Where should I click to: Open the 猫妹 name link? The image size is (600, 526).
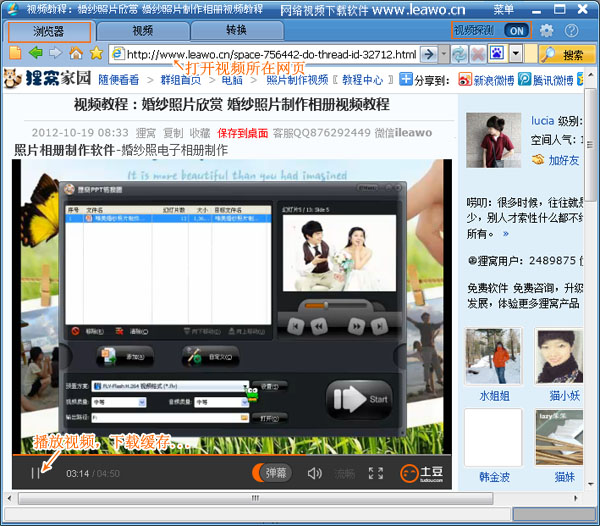click(x=565, y=477)
